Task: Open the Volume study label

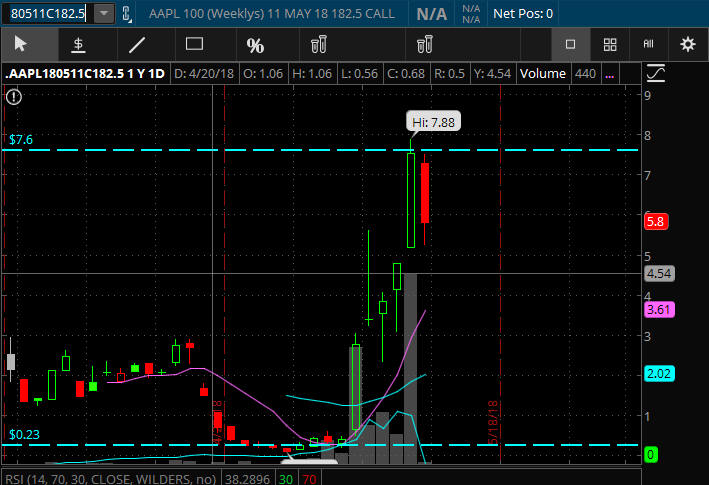Action: point(543,74)
